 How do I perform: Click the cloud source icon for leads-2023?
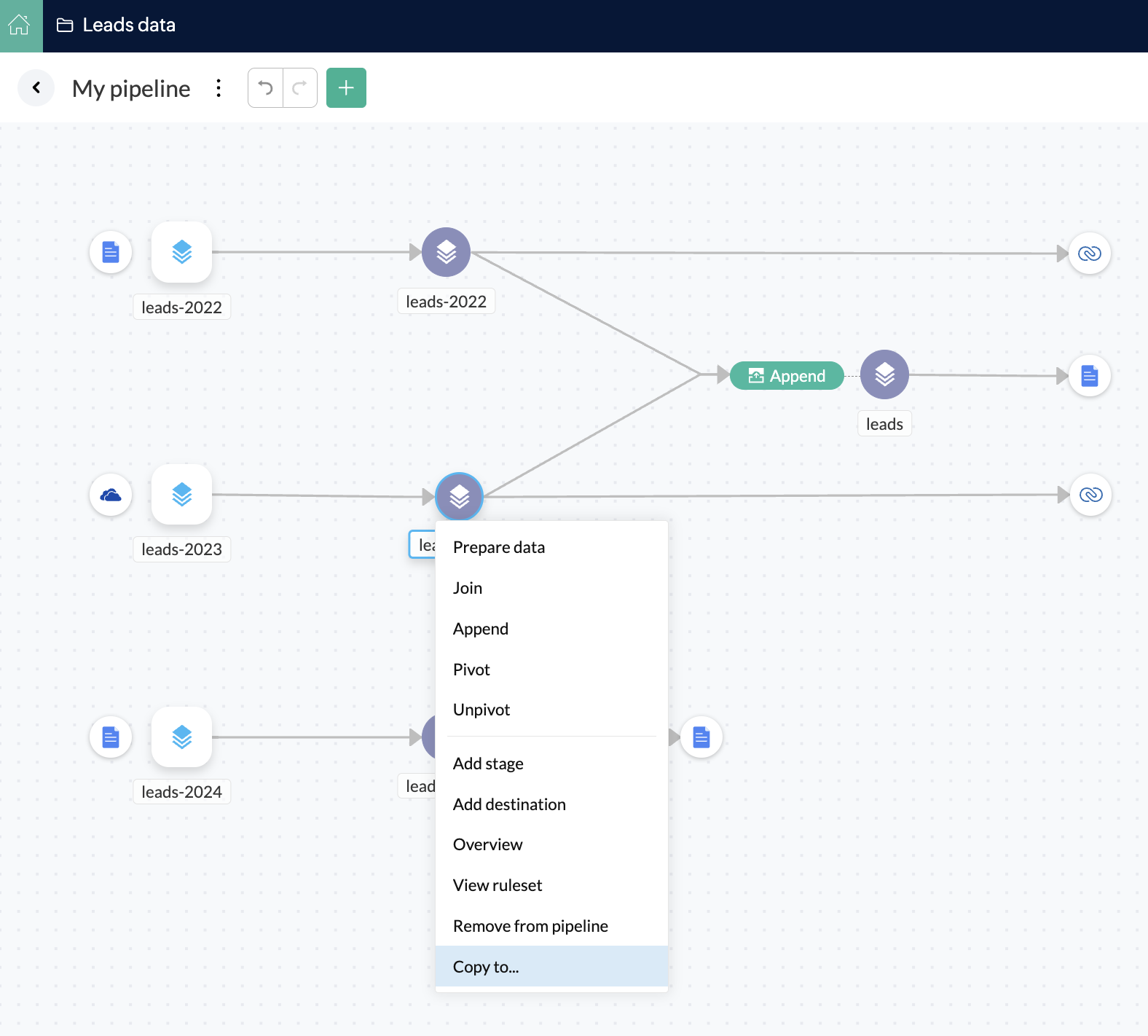point(111,495)
